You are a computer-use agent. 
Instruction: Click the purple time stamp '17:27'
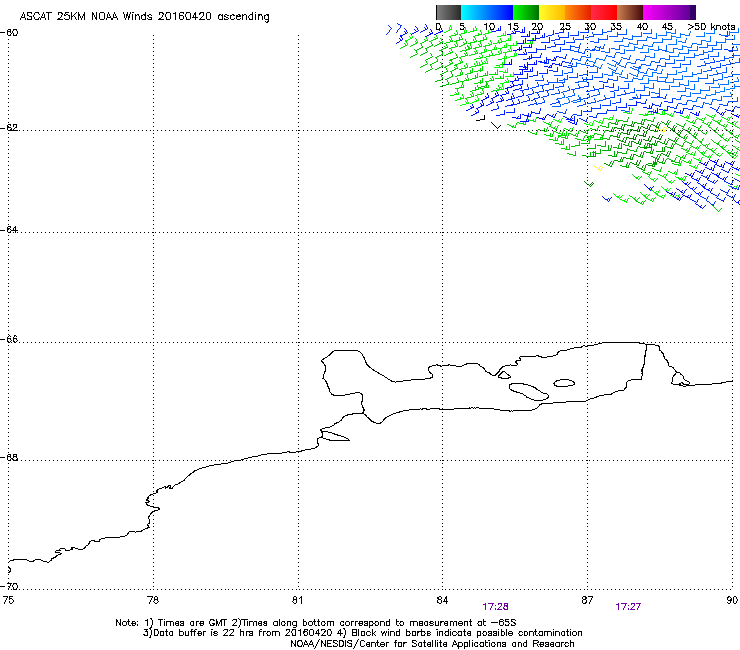click(x=628, y=607)
